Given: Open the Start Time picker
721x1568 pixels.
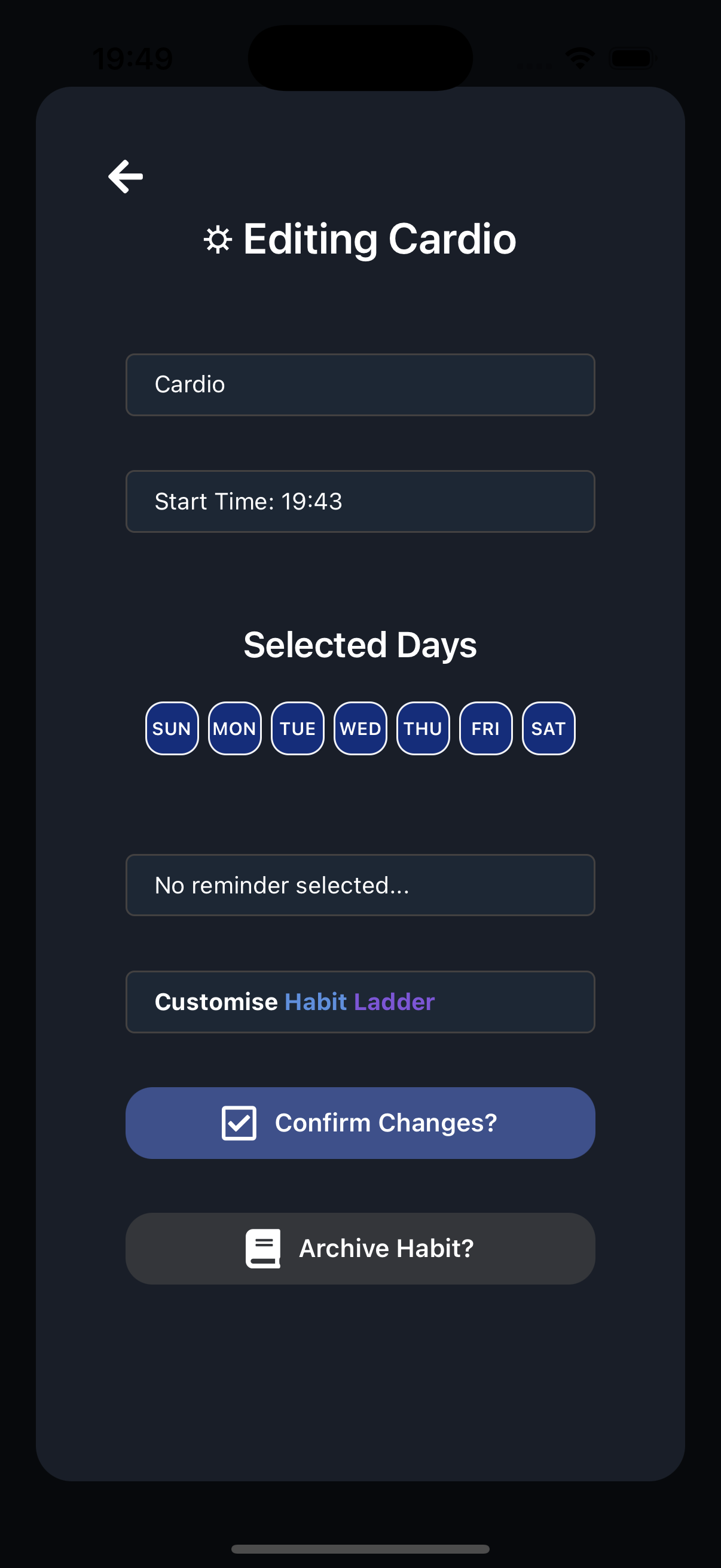Looking at the screenshot, I should [360, 501].
